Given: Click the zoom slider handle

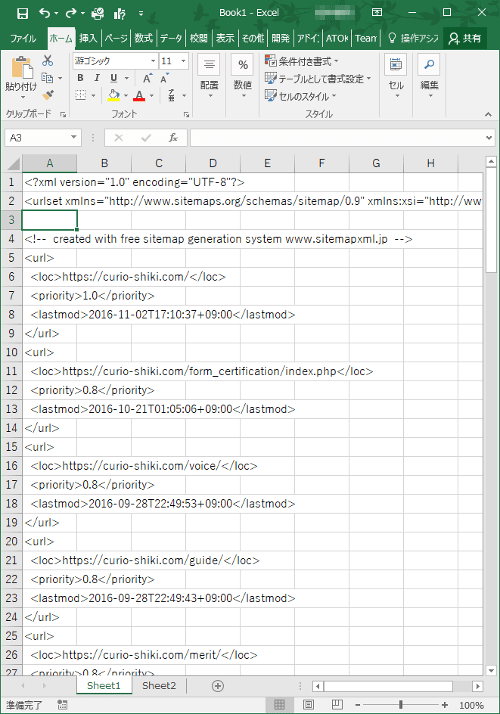Looking at the screenshot, I should coord(401,705).
